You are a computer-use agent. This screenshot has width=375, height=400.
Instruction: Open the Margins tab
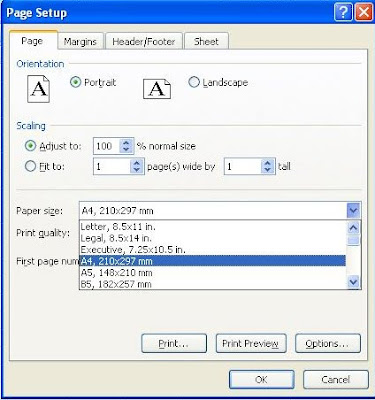[x=80, y=42]
